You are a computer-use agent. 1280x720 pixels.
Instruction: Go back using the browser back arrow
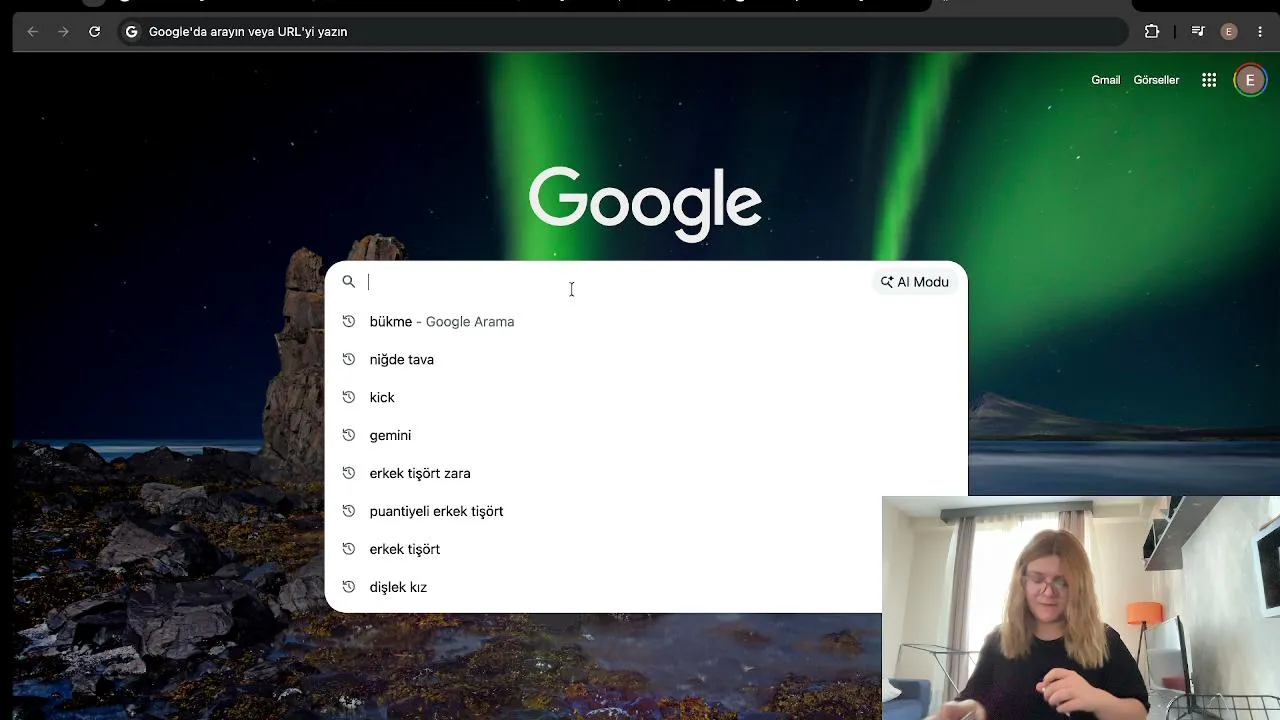[x=33, y=32]
